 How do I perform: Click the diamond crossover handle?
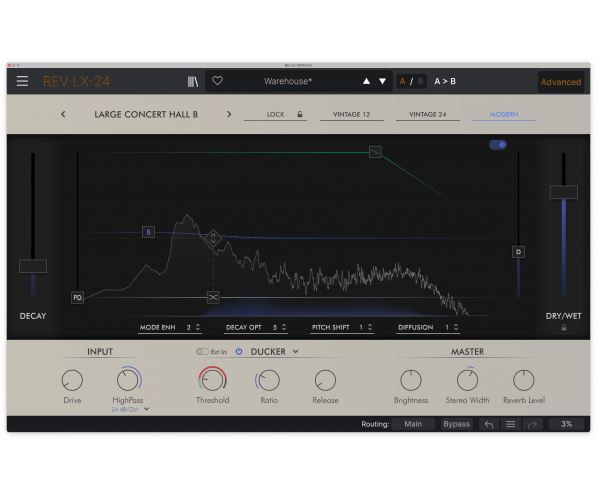[213, 239]
